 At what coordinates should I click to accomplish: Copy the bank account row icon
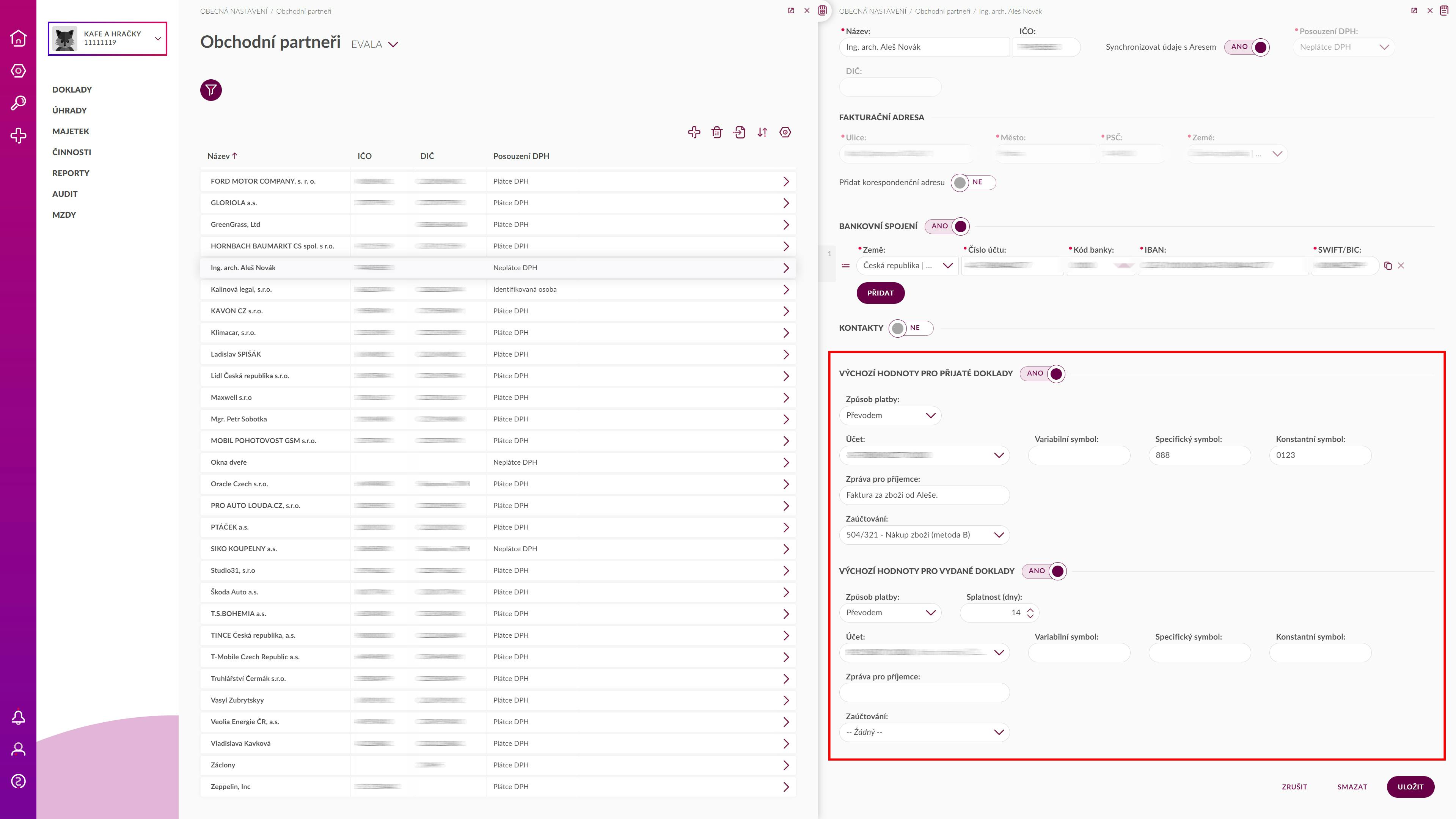pyautogui.click(x=1388, y=266)
